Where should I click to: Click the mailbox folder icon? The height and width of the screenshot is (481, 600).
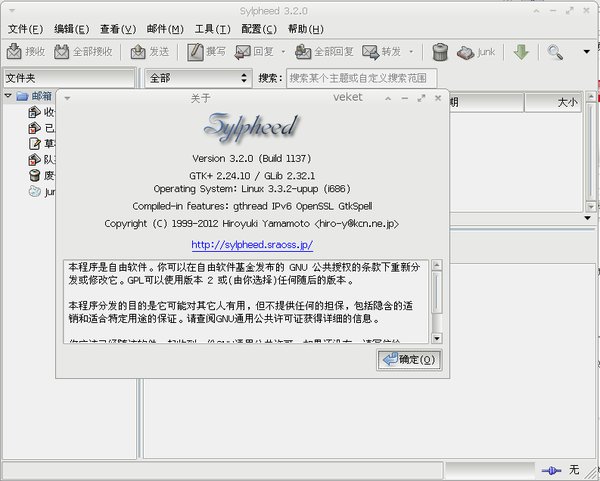(x=22, y=96)
